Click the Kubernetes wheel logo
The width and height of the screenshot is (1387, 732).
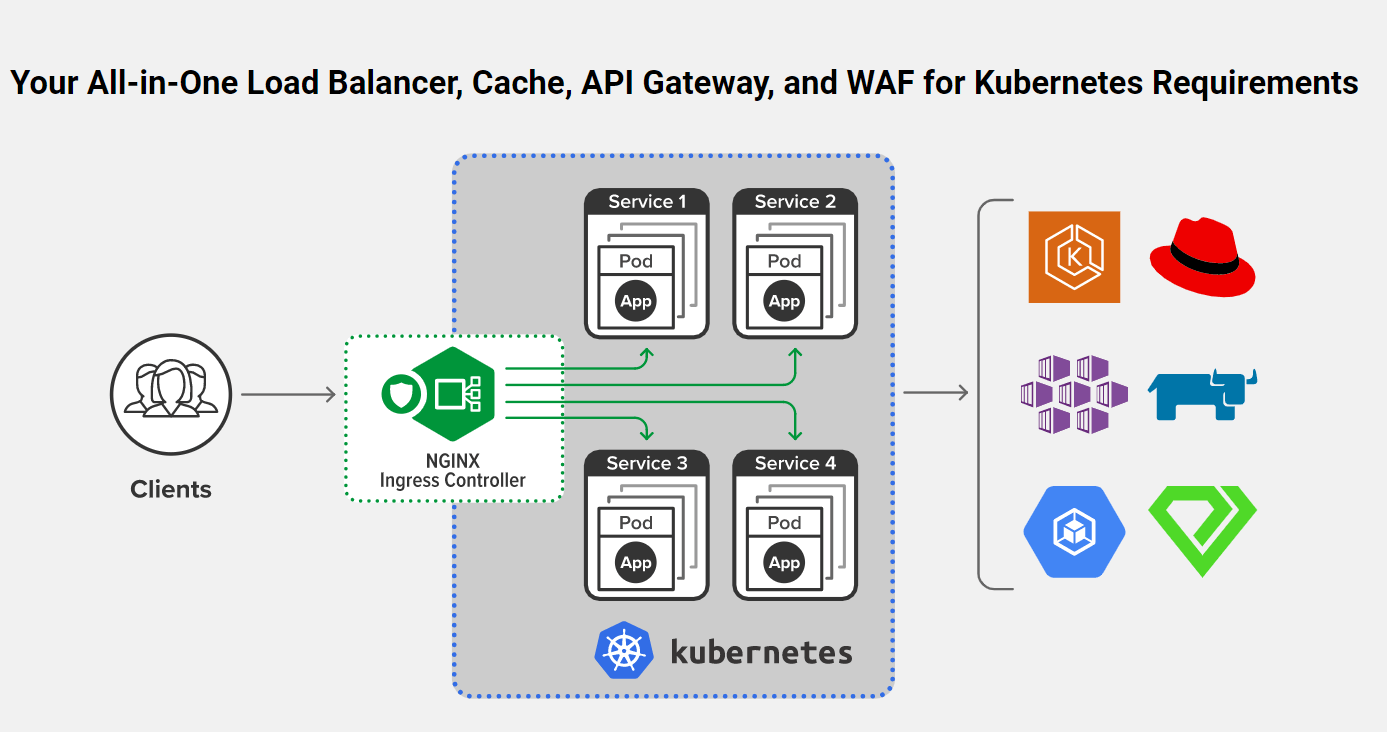[624, 651]
